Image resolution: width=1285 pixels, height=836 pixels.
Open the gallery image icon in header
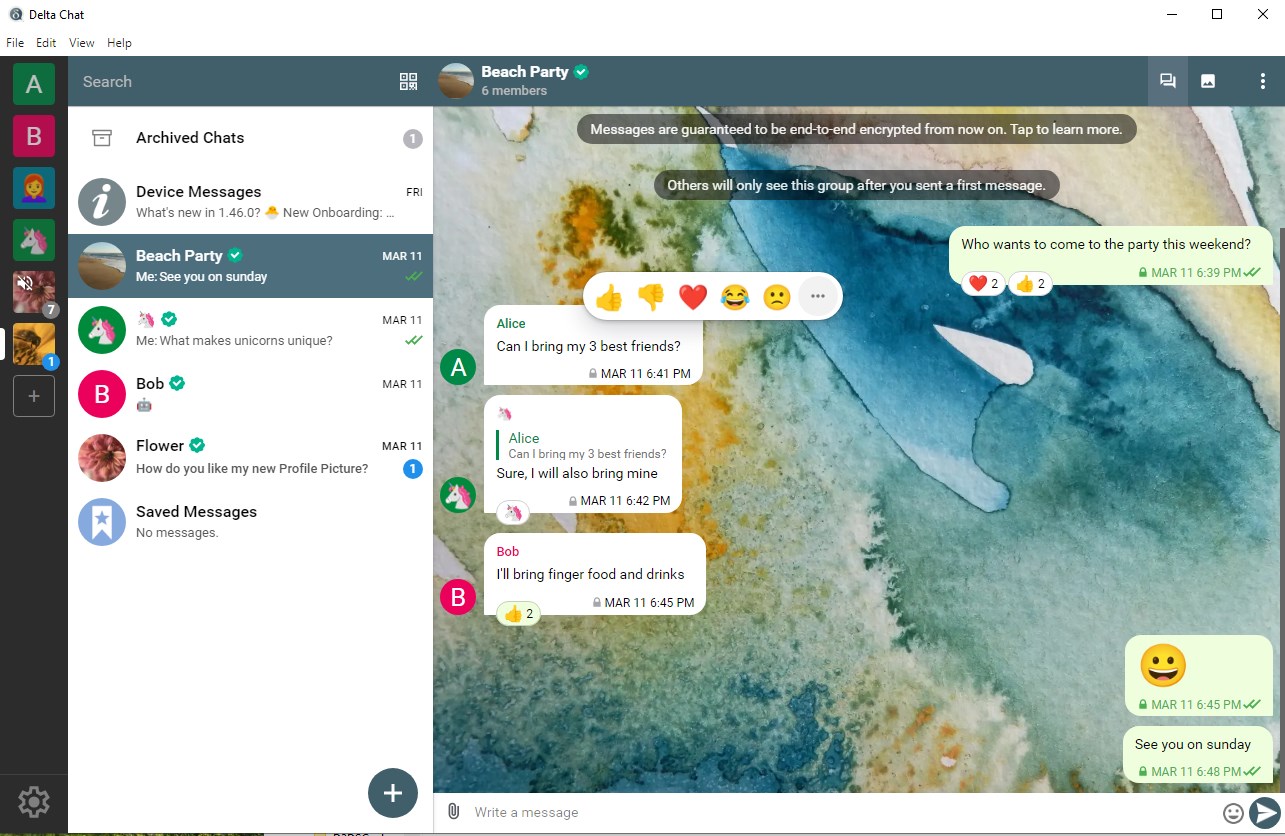point(1208,82)
